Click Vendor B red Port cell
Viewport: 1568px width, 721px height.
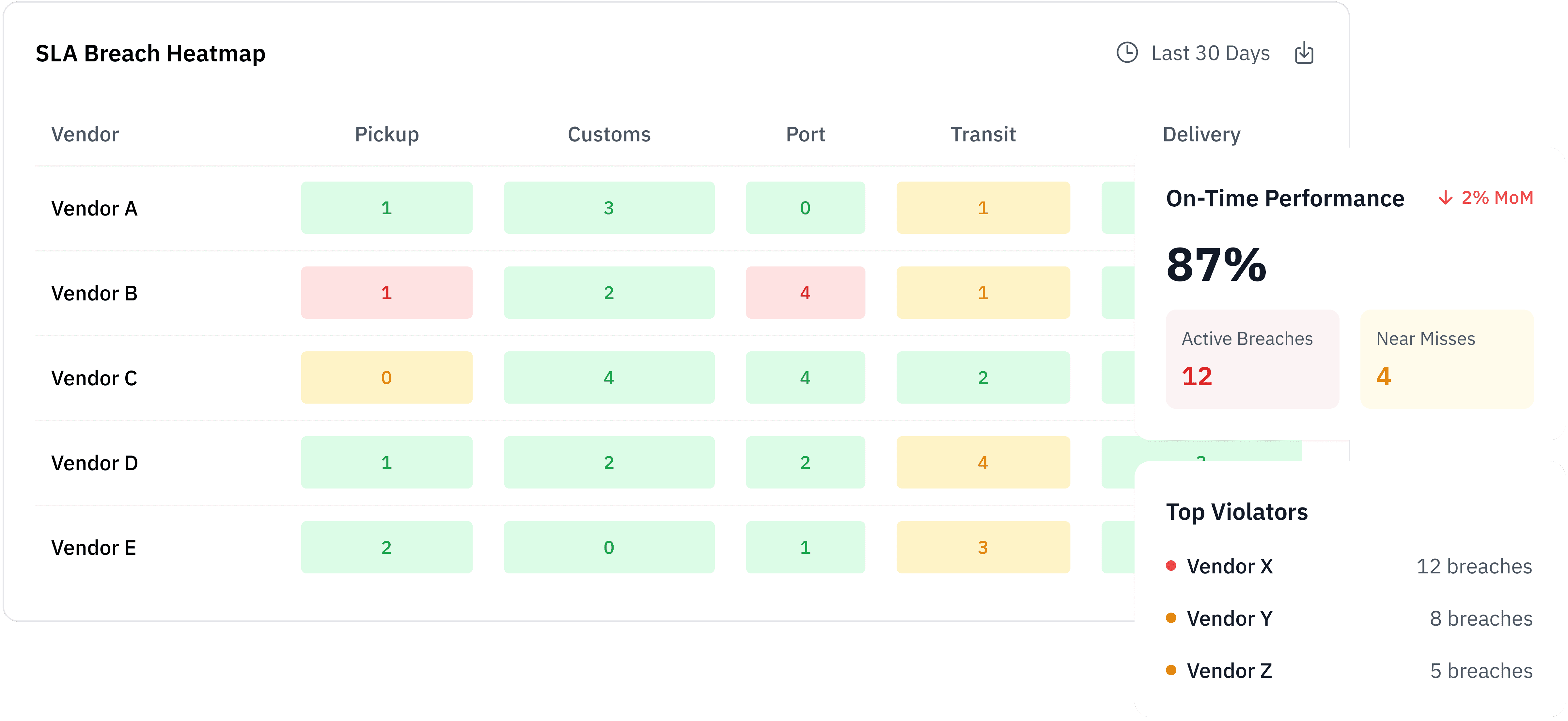click(x=805, y=293)
